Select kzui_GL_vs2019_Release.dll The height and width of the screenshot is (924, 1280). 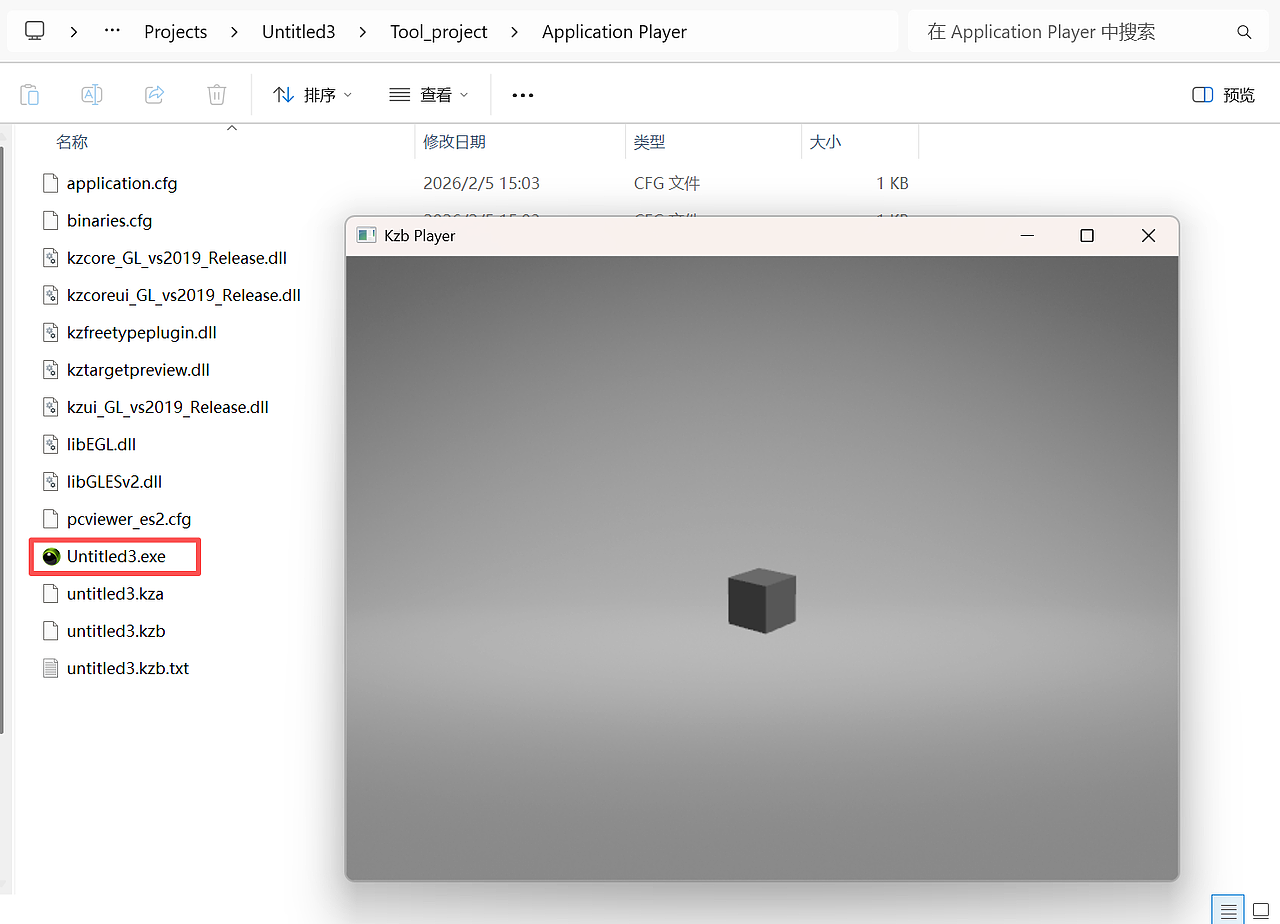click(168, 407)
